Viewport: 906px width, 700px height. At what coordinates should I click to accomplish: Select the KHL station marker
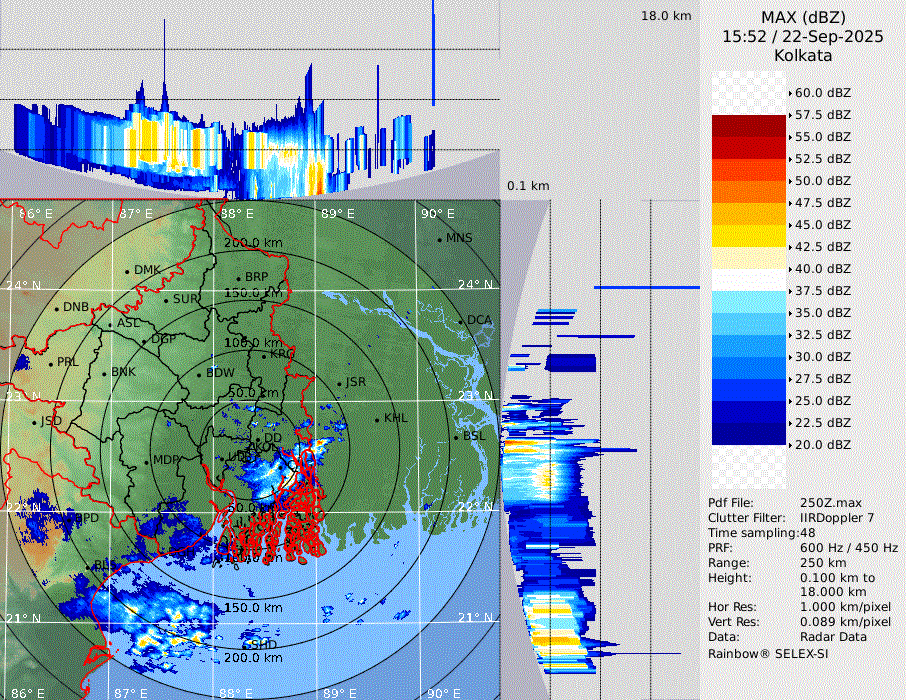tap(377, 419)
